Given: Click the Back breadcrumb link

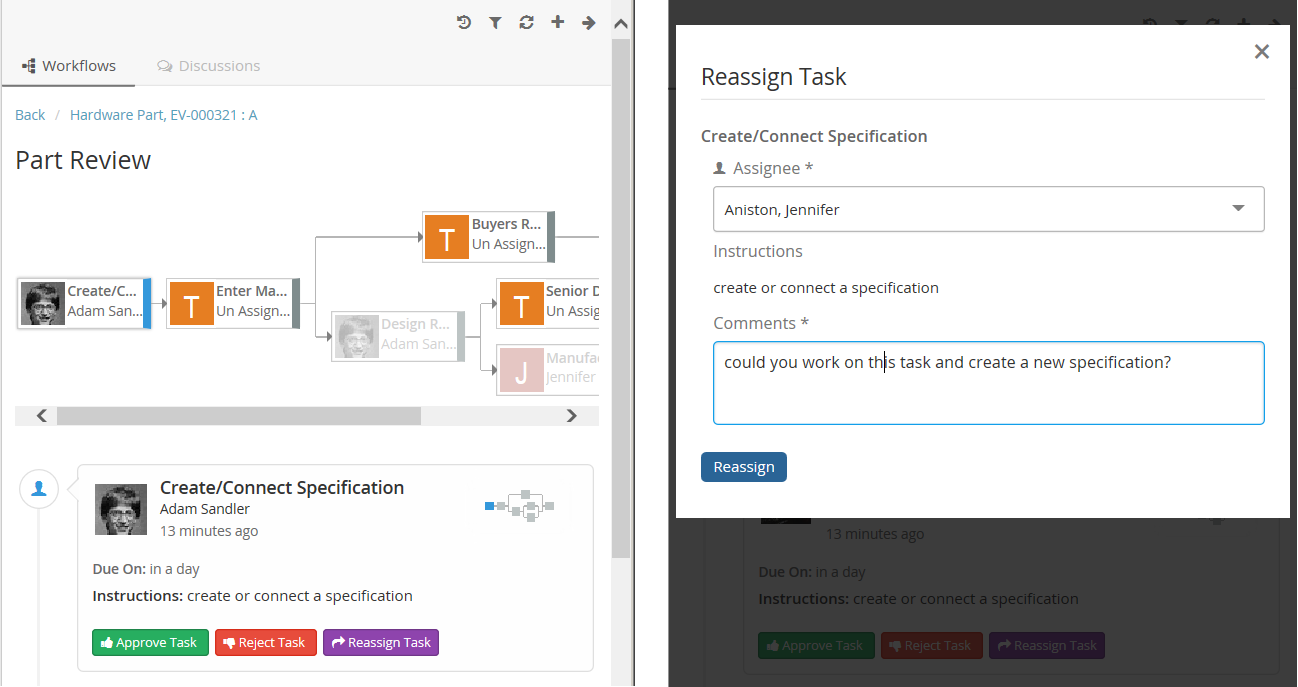Looking at the screenshot, I should coord(30,115).
